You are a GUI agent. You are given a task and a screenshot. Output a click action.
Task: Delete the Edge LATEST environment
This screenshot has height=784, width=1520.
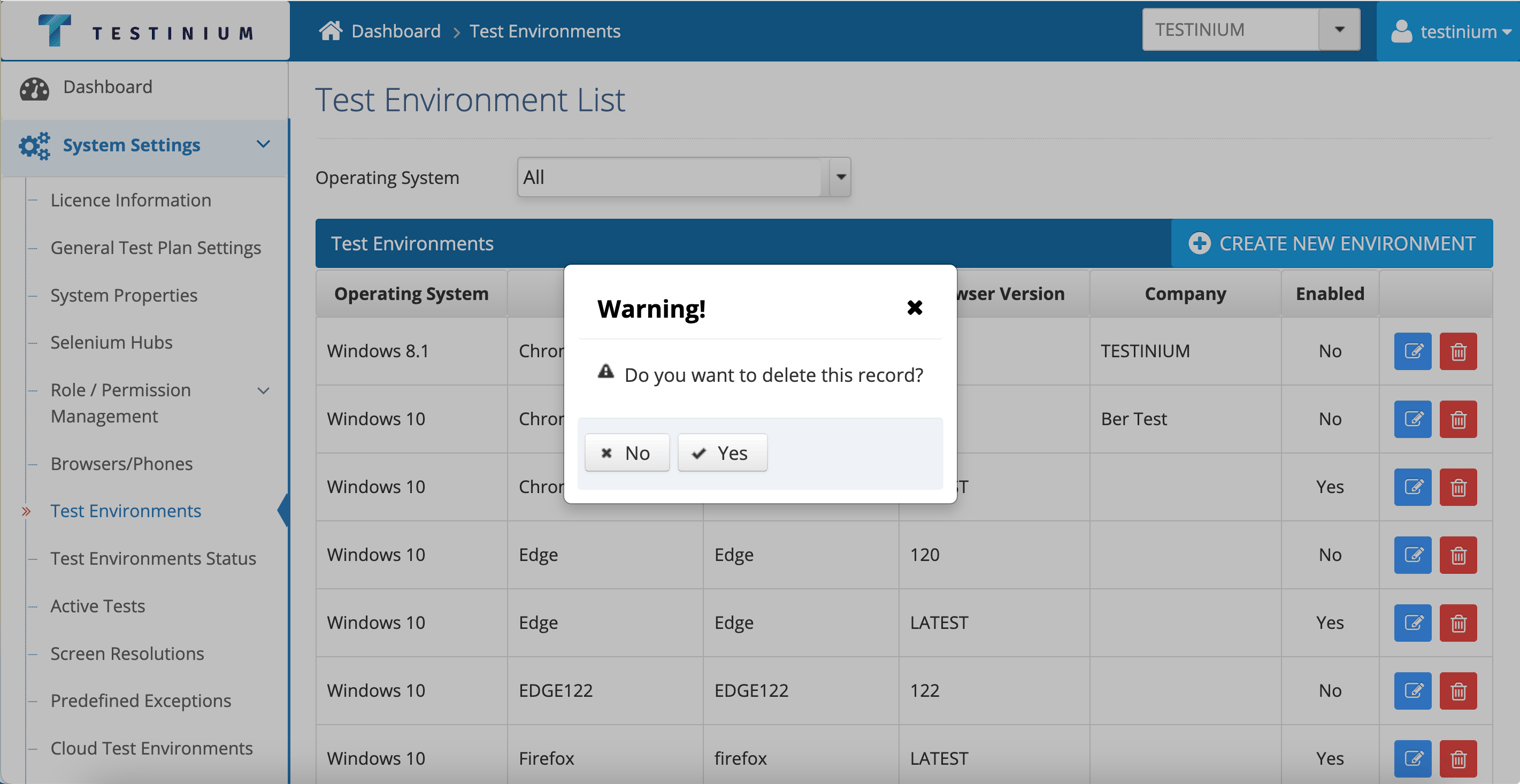1458,623
